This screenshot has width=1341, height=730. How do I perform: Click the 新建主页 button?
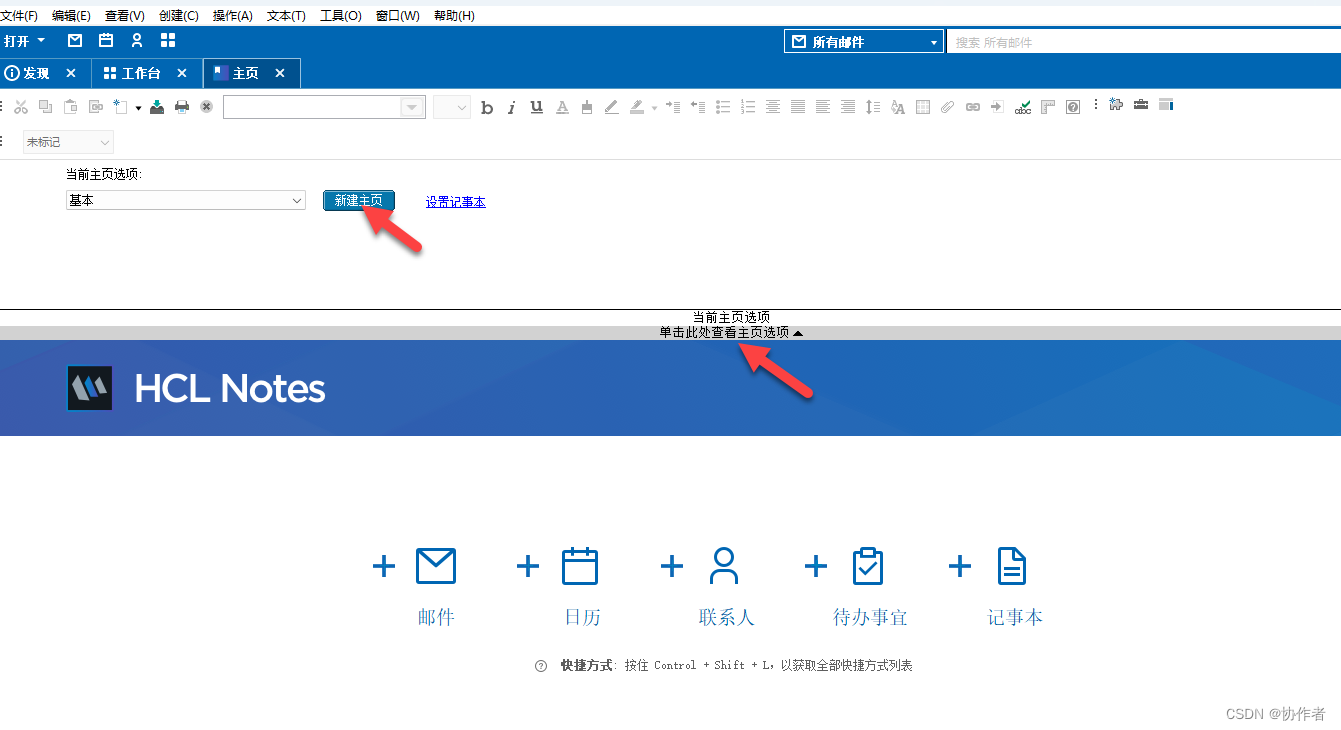point(359,201)
